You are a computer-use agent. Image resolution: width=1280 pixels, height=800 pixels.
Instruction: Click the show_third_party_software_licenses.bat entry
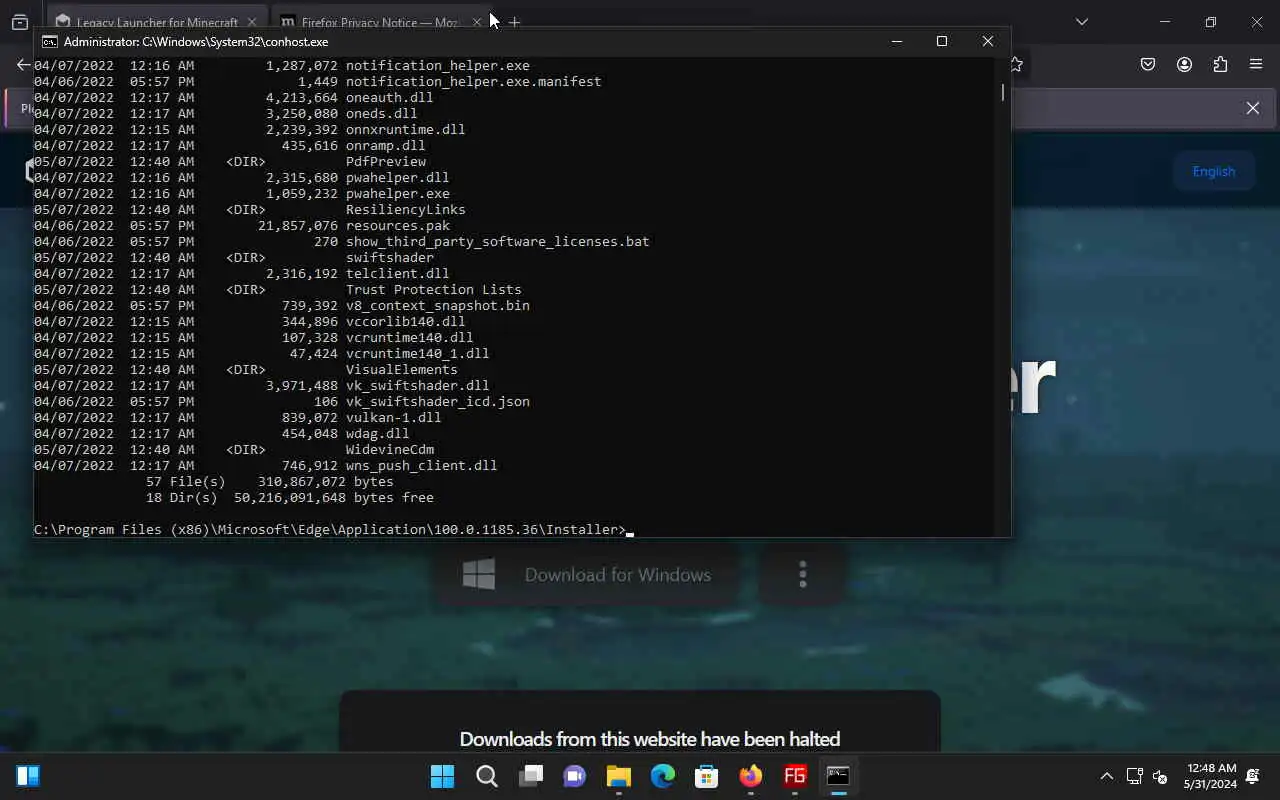[497, 242]
